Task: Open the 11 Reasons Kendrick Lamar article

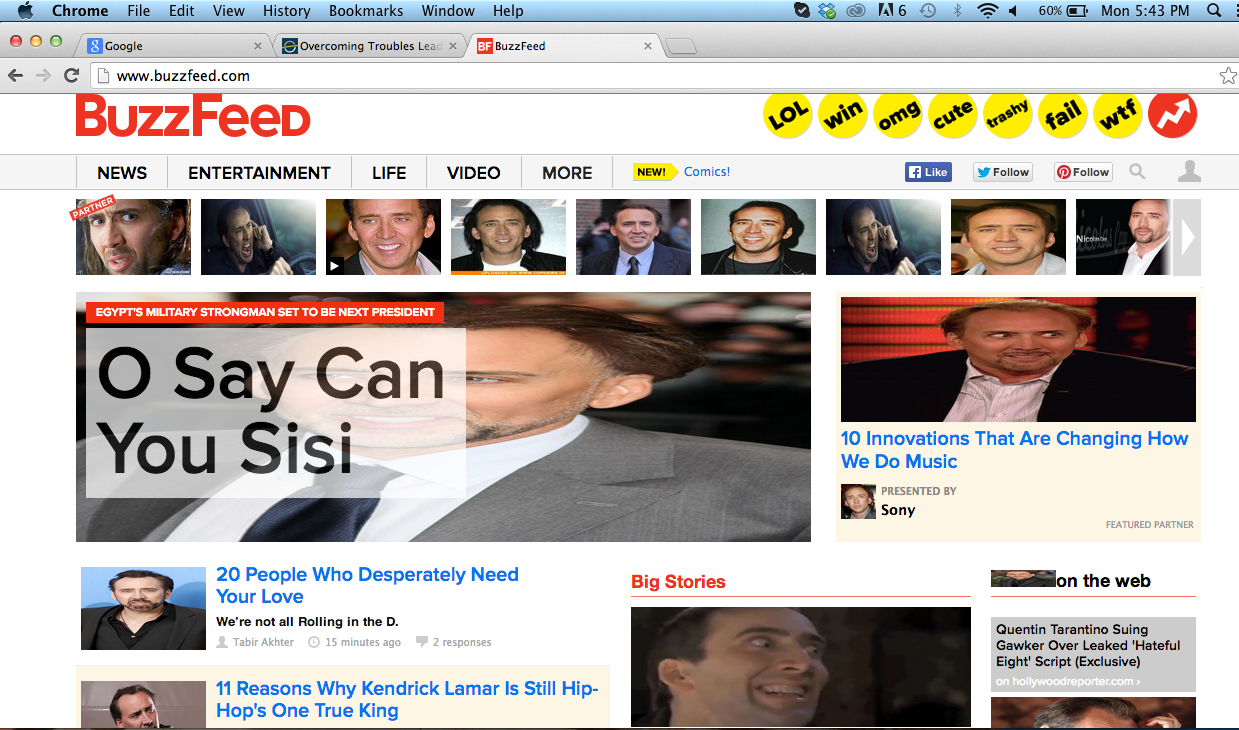Action: [x=407, y=699]
